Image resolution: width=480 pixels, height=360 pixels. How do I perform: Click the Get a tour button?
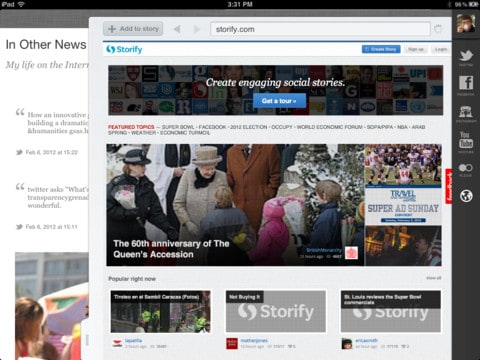pos(279,101)
